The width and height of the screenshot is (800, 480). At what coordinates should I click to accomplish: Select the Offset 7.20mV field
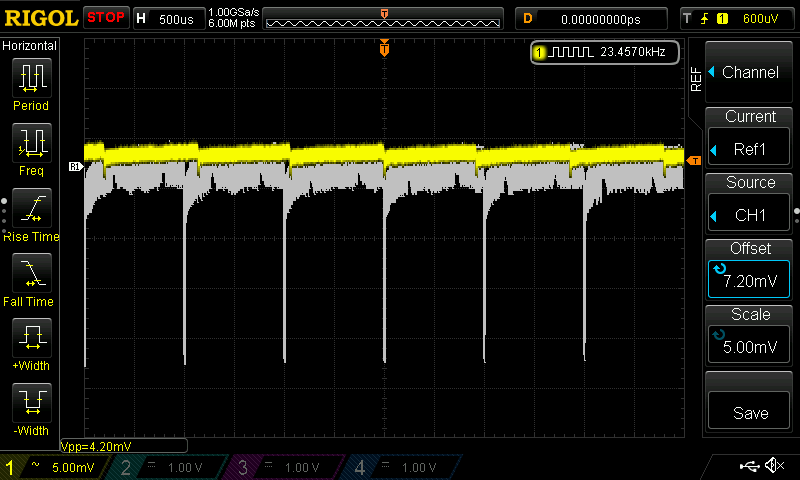pyautogui.click(x=748, y=279)
